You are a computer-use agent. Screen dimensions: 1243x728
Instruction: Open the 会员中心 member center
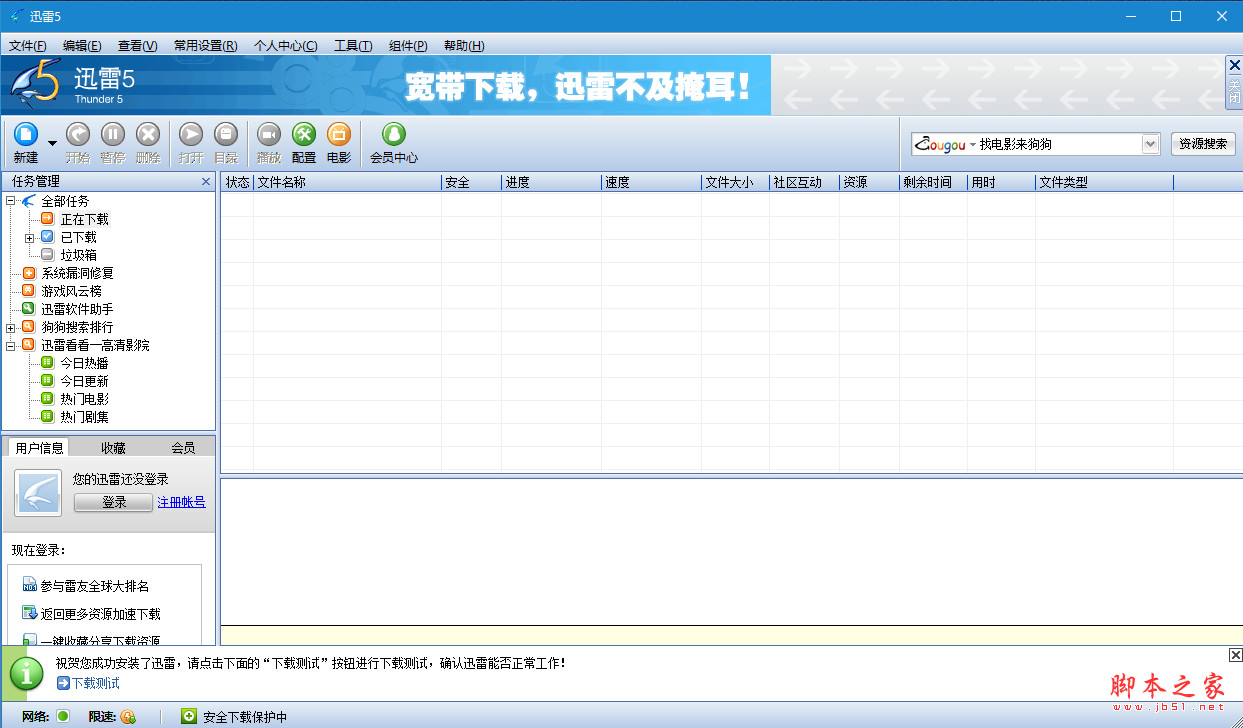click(394, 142)
